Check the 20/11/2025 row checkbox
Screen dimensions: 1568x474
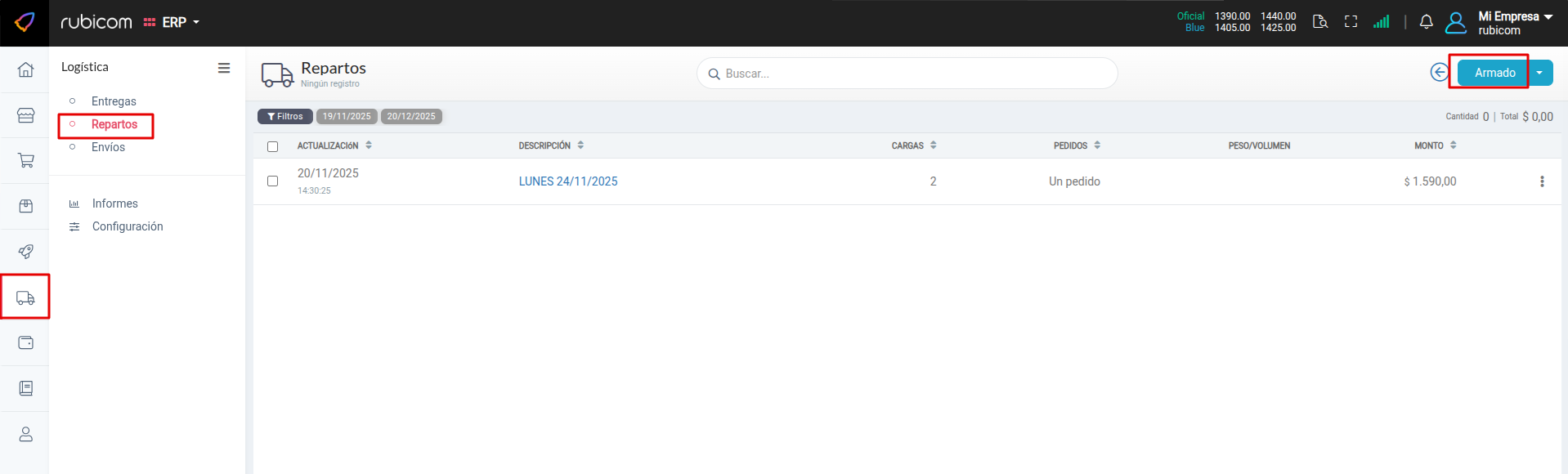coord(273,181)
